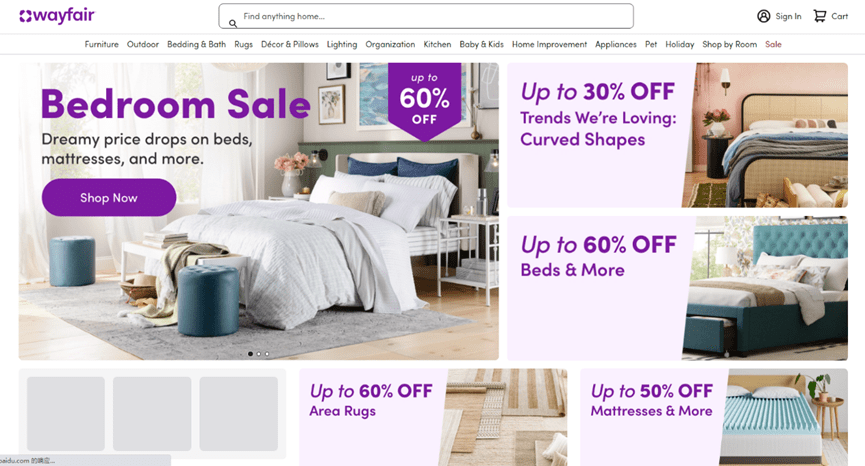Open the Beds & More 60% OFF banner
Screen dimensions: 865x466
677,288
